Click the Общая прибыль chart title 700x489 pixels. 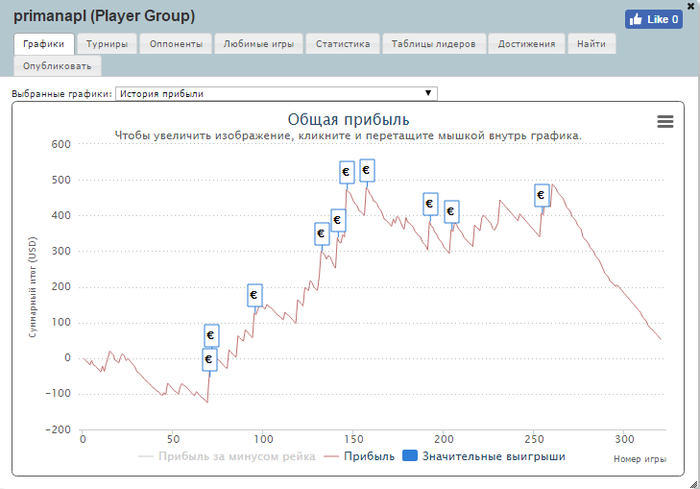point(348,120)
